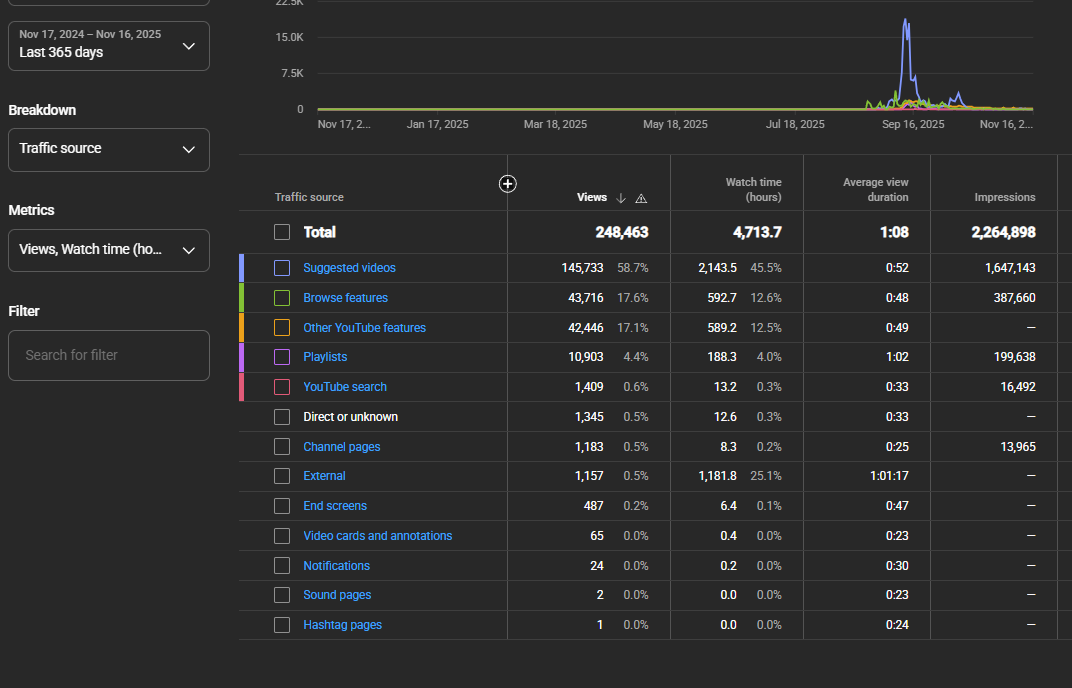Image resolution: width=1072 pixels, height=688 pixels.
Task: Click the Views sort descending arrow
Action: click(x=621, y=198)
